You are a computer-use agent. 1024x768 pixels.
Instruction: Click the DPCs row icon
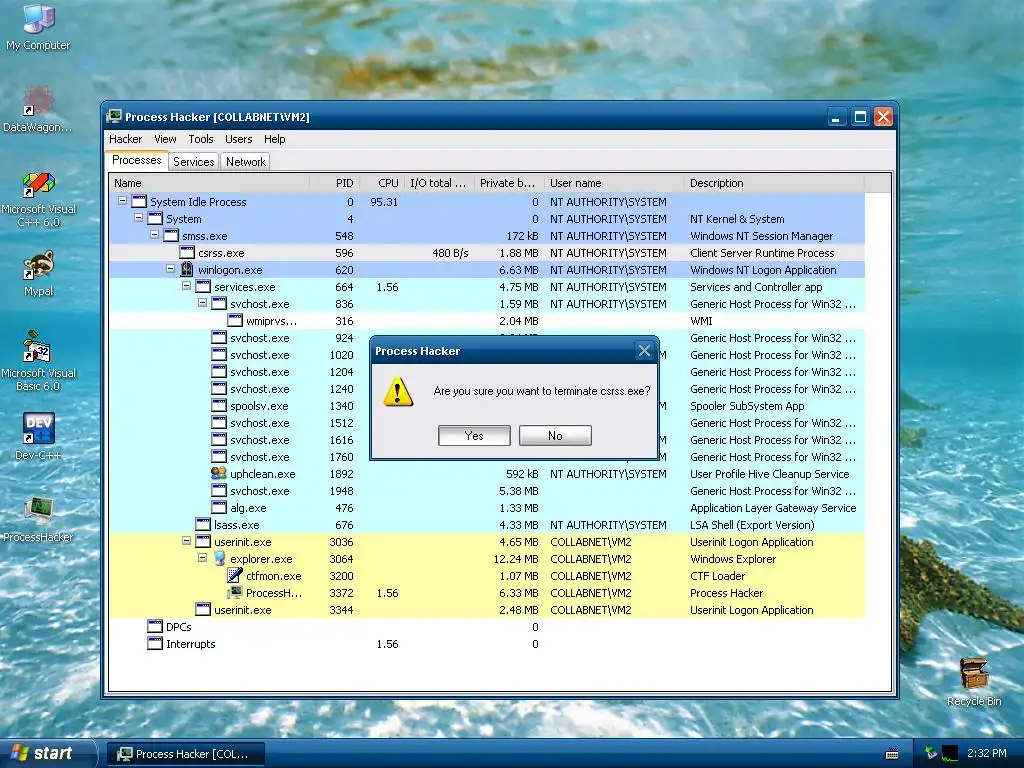[x=155, y=626]
